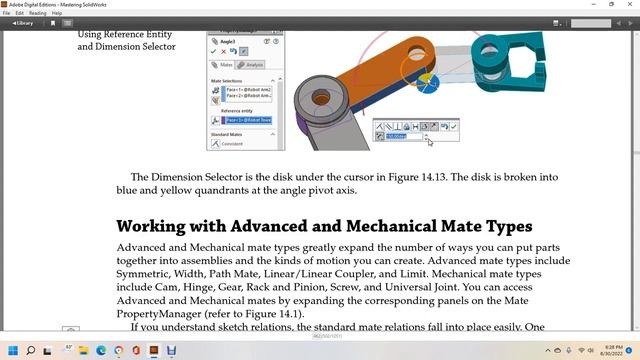Go to the next search result arrow

(x=630, y=23)
